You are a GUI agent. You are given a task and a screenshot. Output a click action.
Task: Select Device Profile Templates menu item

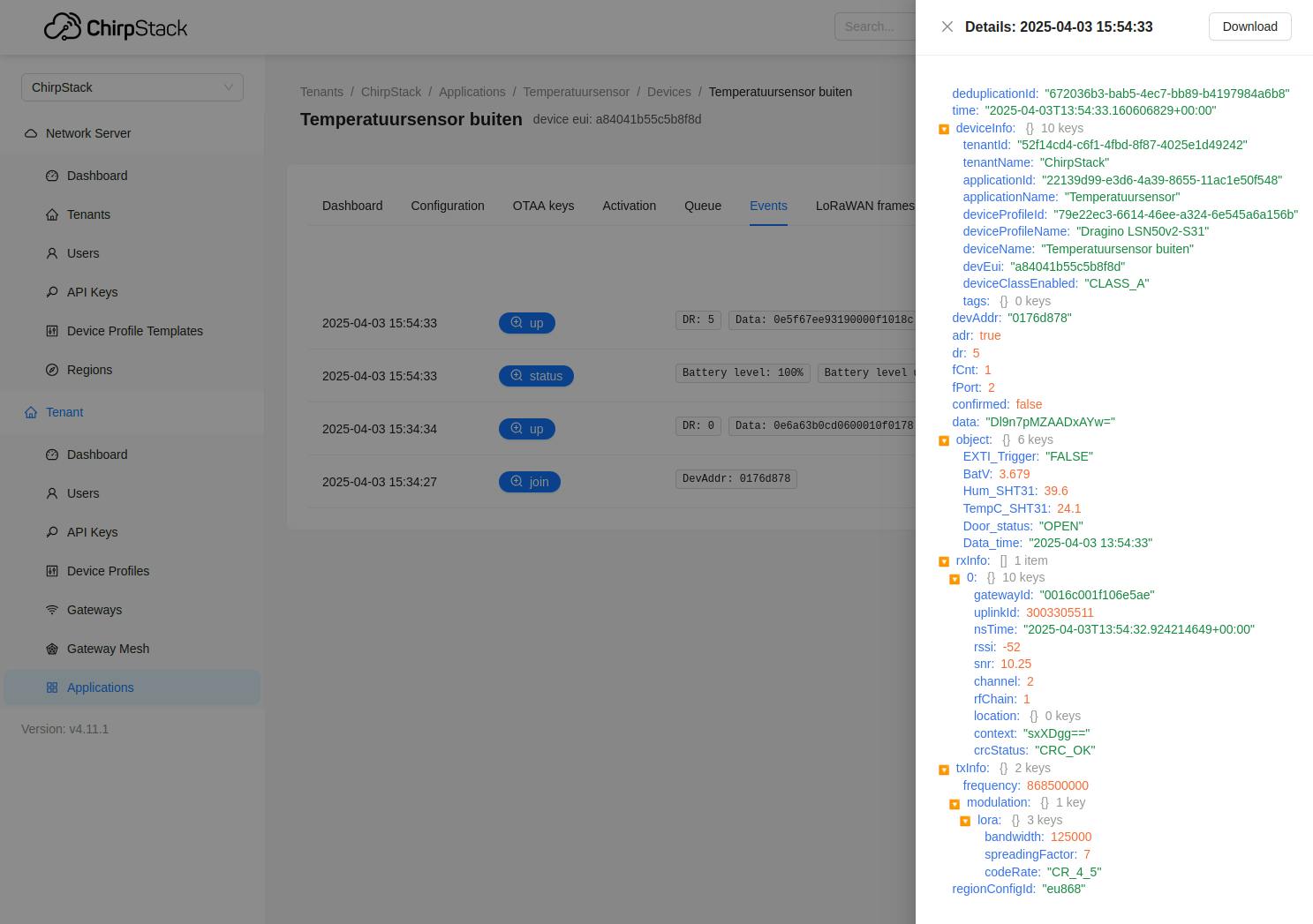132,331
